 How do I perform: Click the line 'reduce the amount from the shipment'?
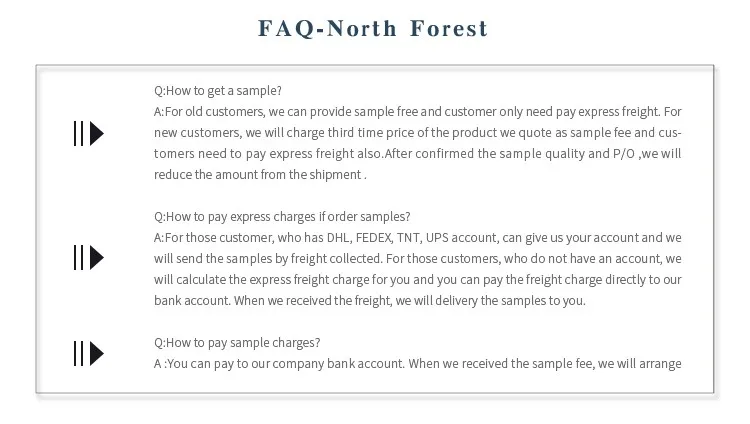pos(260,175)
